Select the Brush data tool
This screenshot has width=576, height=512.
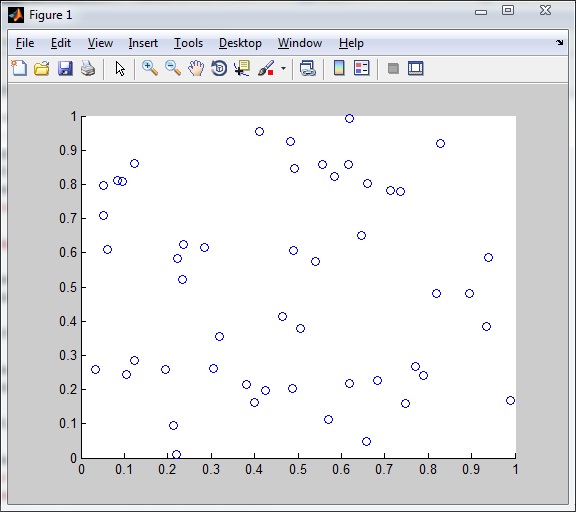[266, 68]
